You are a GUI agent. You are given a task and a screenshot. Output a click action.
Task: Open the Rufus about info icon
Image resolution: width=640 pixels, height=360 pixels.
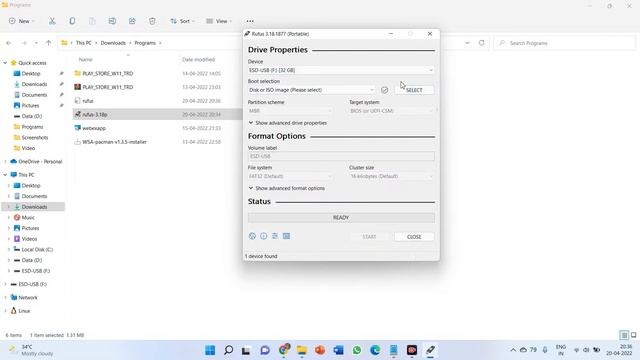tap(264, 236)
